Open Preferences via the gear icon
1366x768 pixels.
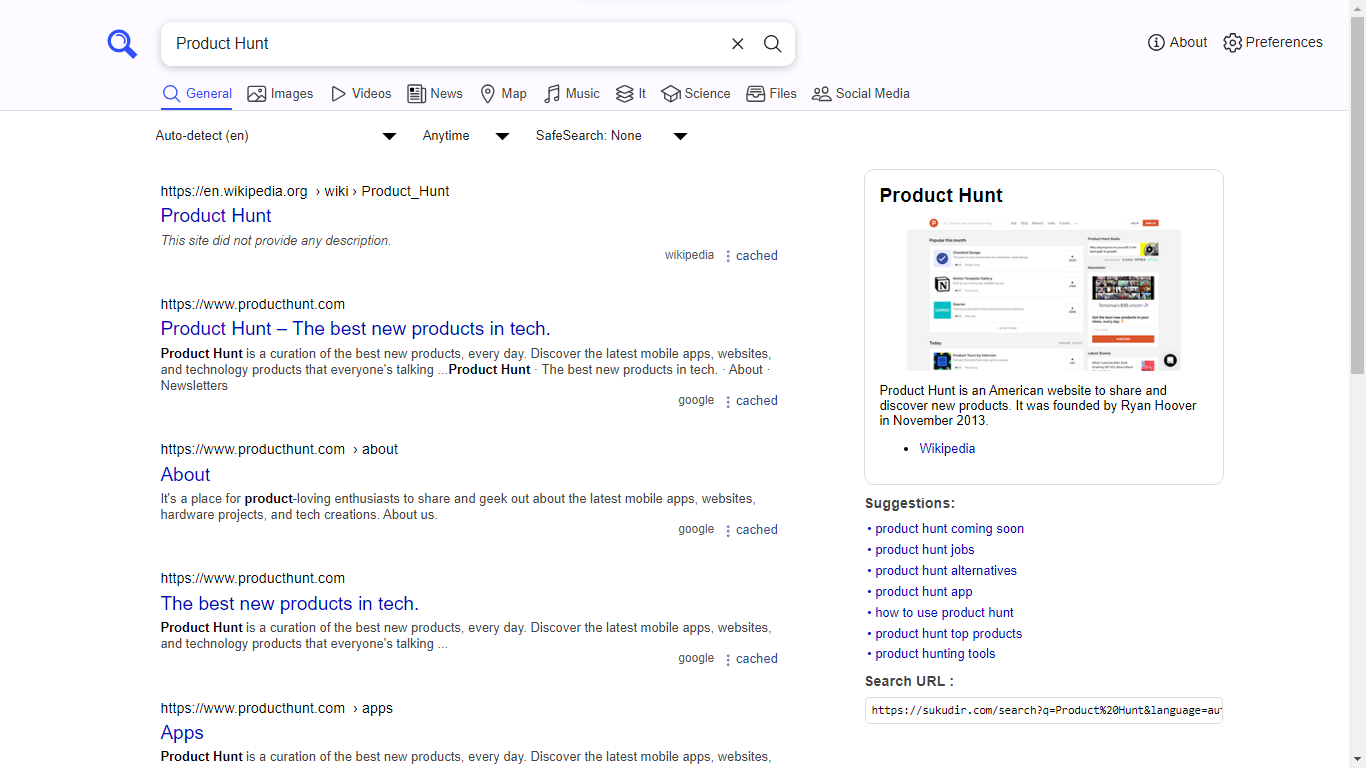[1232, 42]
